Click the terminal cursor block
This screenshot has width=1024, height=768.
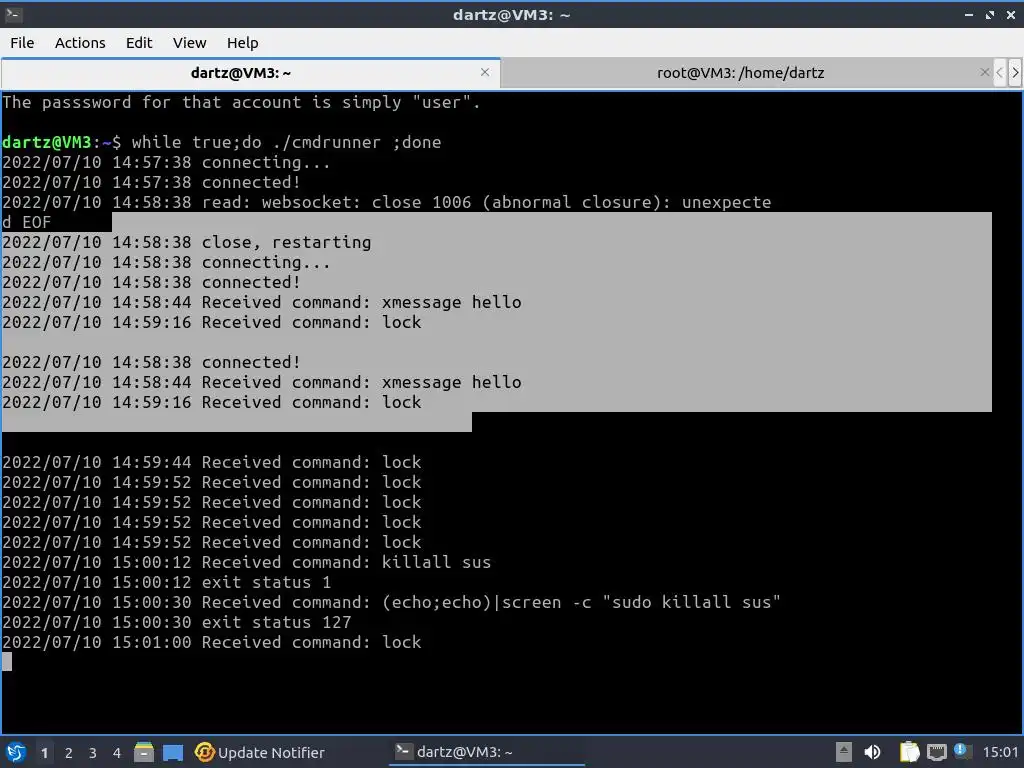[x=7, y=662]
